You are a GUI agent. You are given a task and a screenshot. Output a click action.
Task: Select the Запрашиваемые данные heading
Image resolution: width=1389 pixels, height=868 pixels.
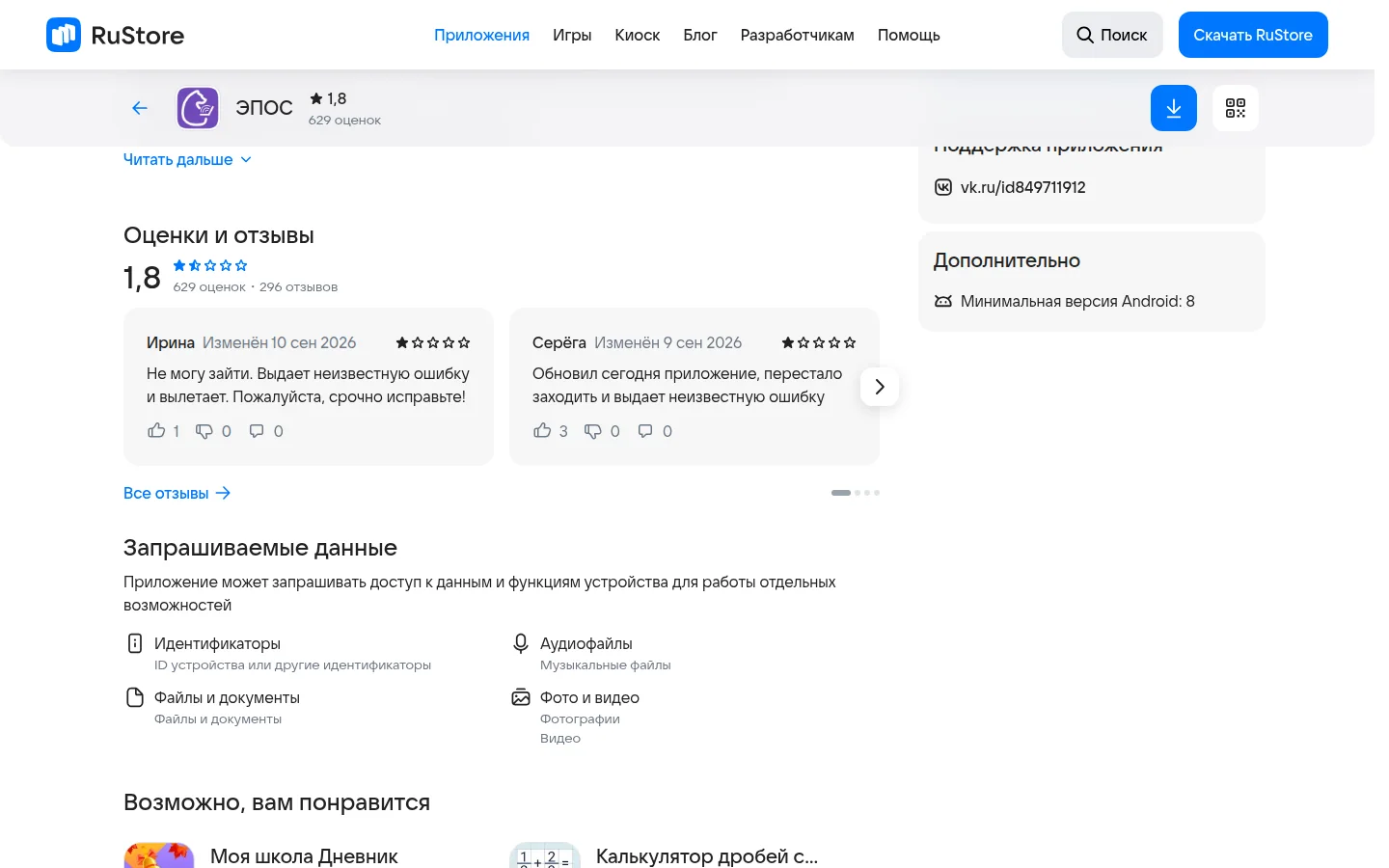(260, 548)
